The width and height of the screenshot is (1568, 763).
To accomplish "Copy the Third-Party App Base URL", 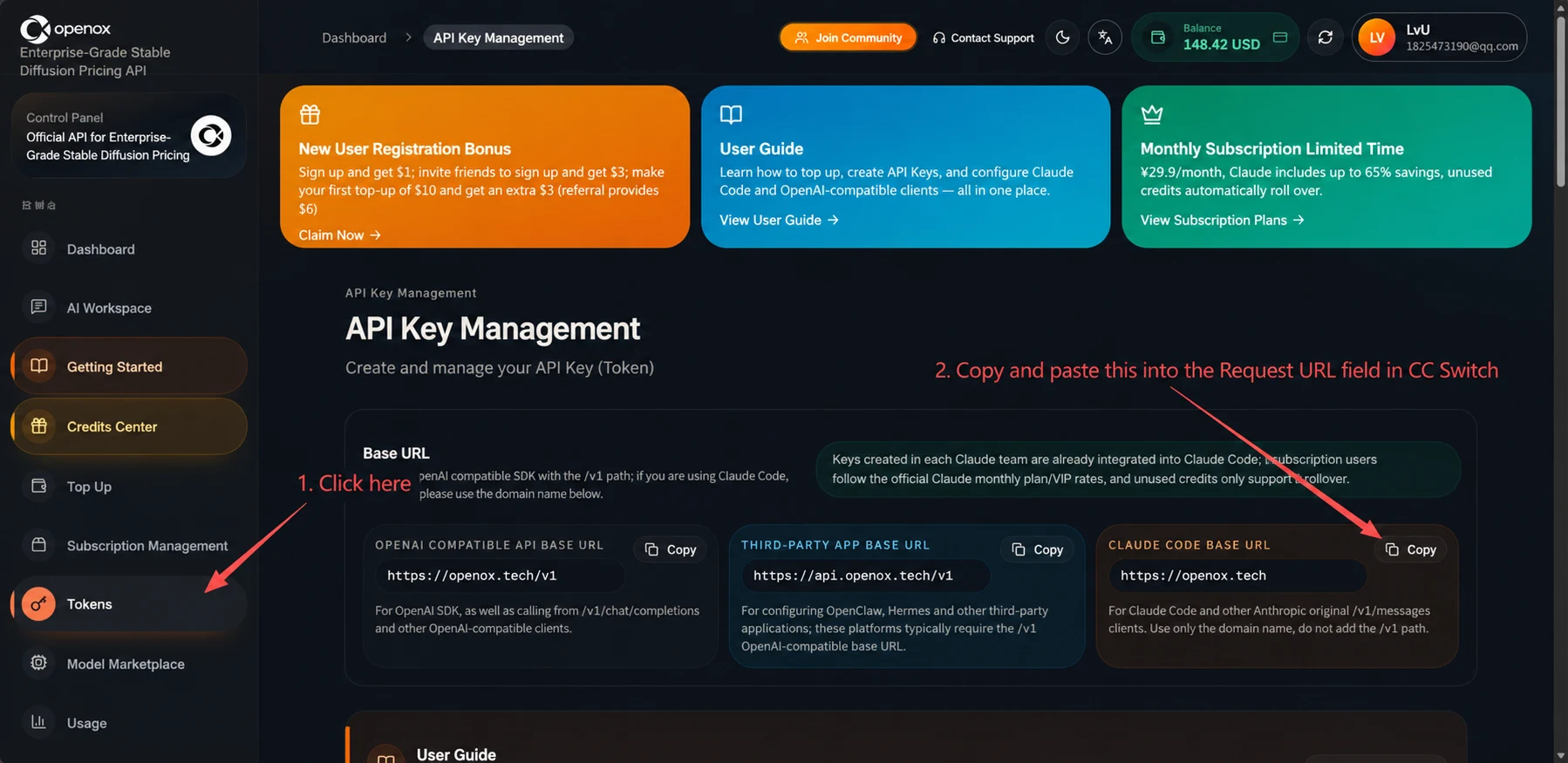I will tap(1038, 549).
